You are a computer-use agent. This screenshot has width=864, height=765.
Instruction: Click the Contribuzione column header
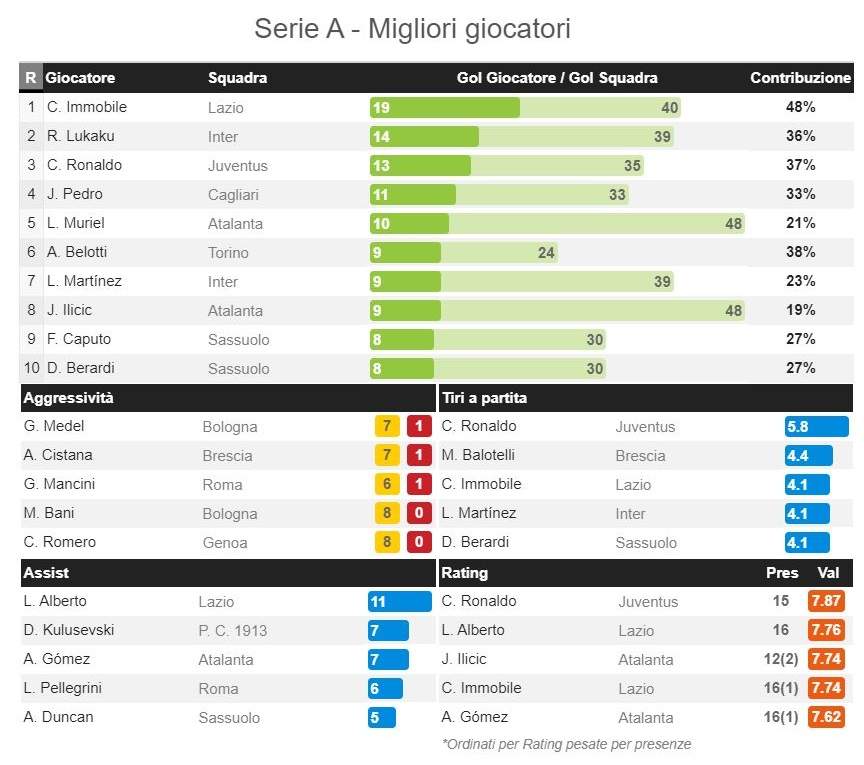800,78
